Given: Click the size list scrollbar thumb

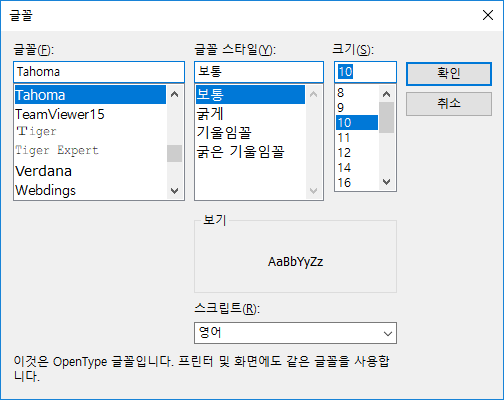Looking at the screenshot, I should click(x=387, y=117).
